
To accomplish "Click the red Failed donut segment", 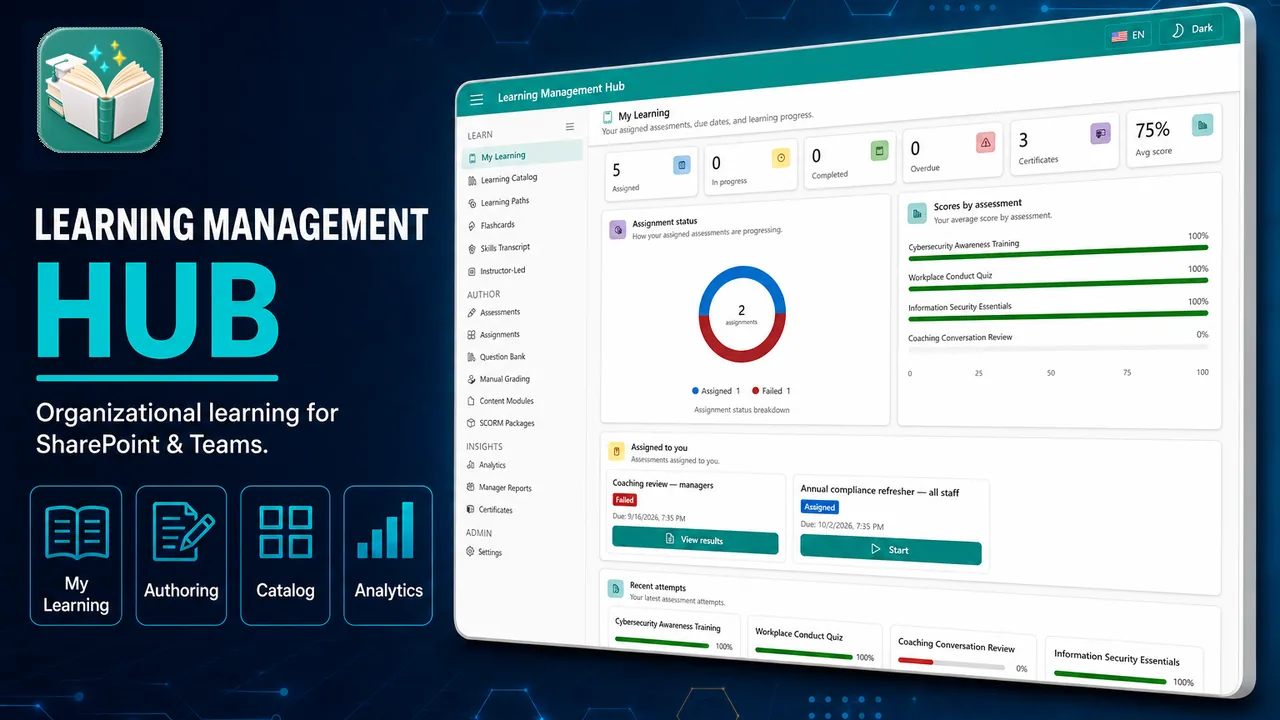I will point(742,353).
